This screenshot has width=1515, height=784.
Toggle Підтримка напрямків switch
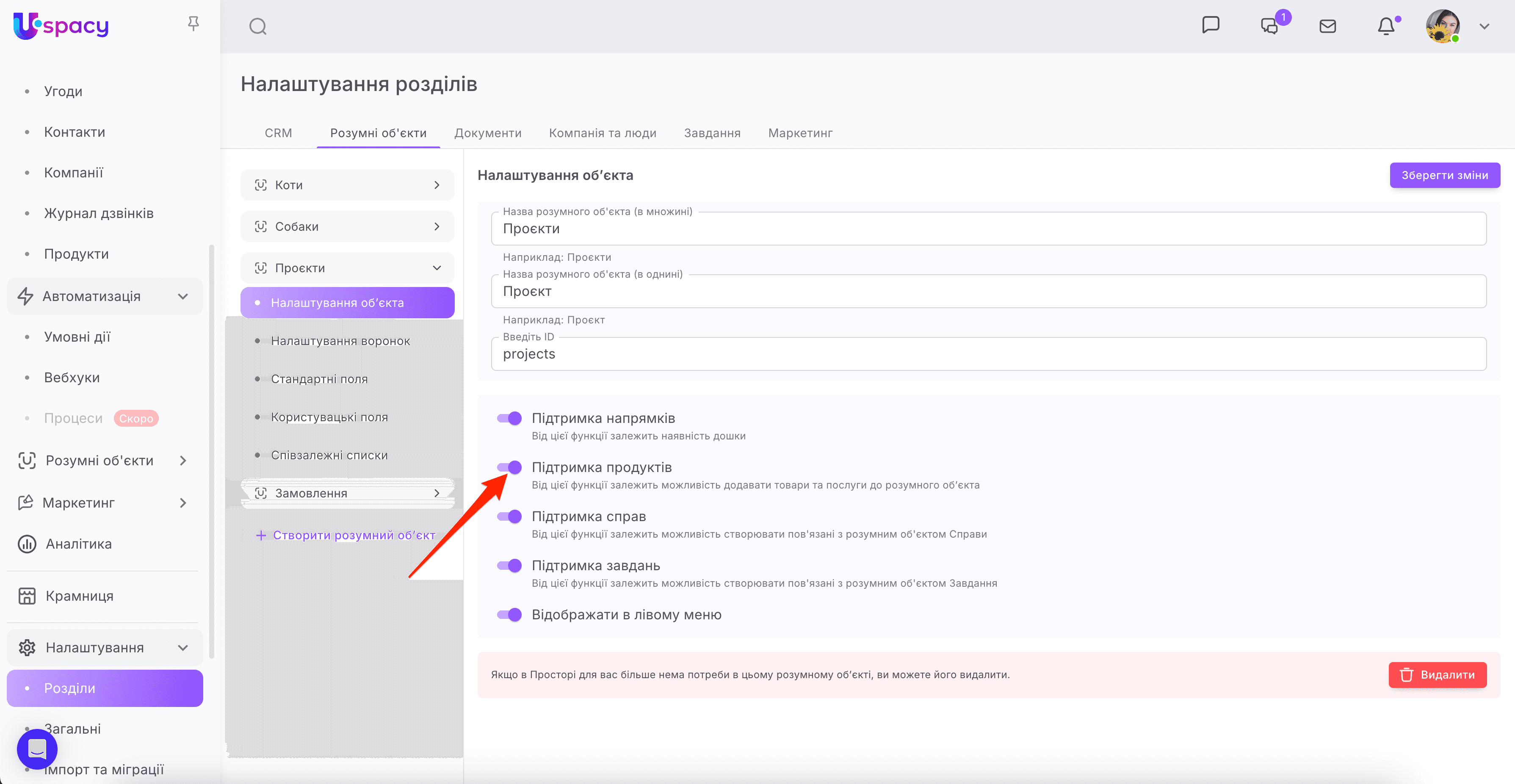[x=509, y=418]
